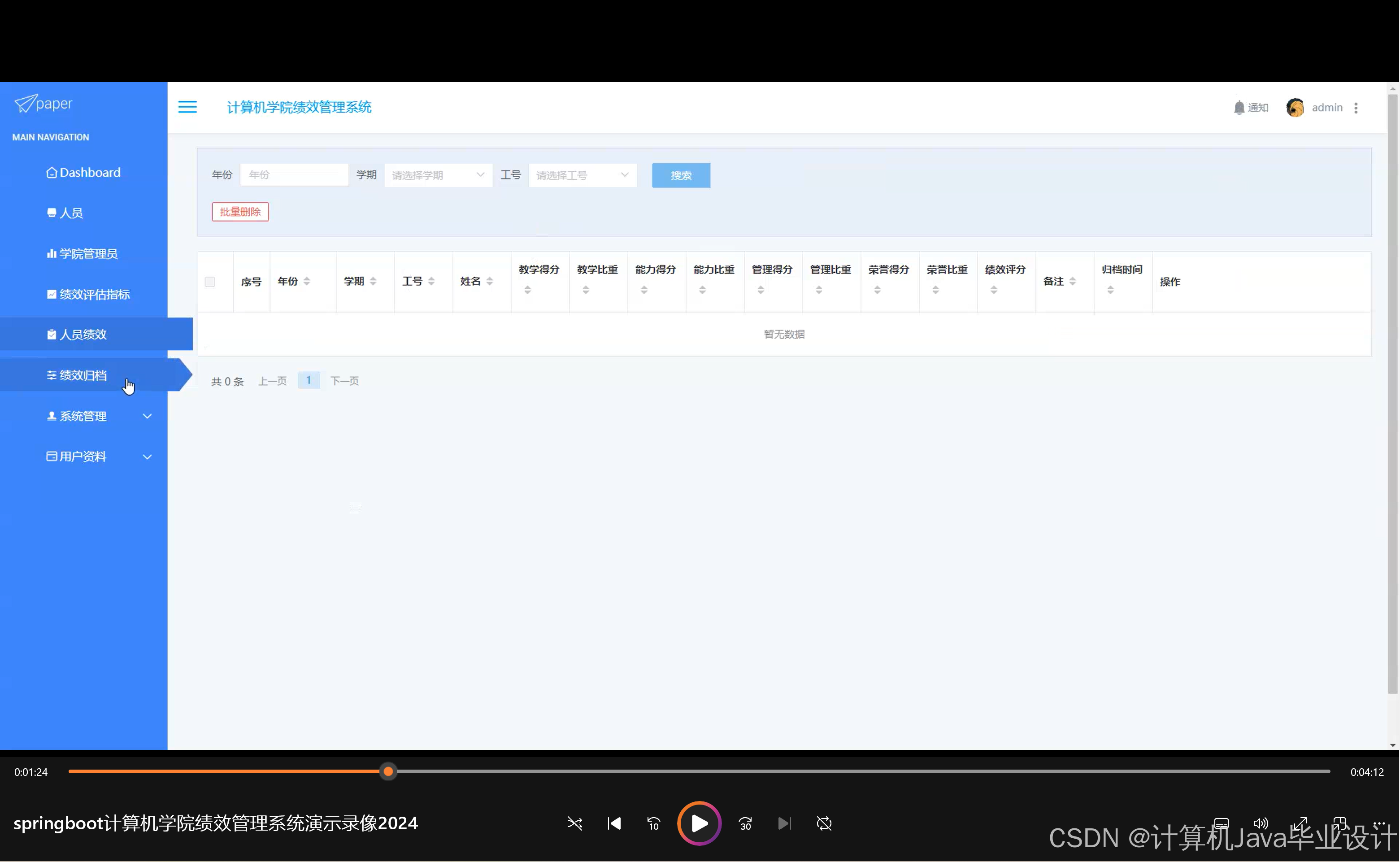
Task: Sort by 归档时间 column arrows
Action: pos(1110,290)
